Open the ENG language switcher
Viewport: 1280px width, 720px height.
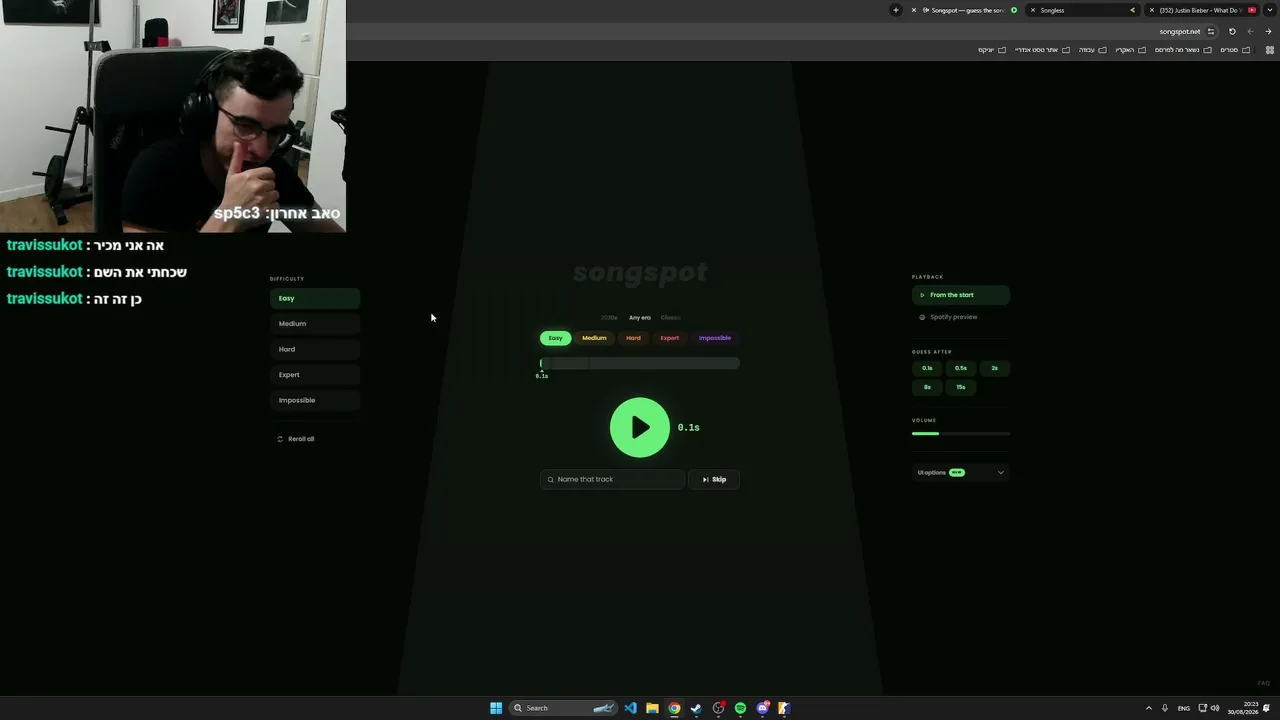point(1184,708)
